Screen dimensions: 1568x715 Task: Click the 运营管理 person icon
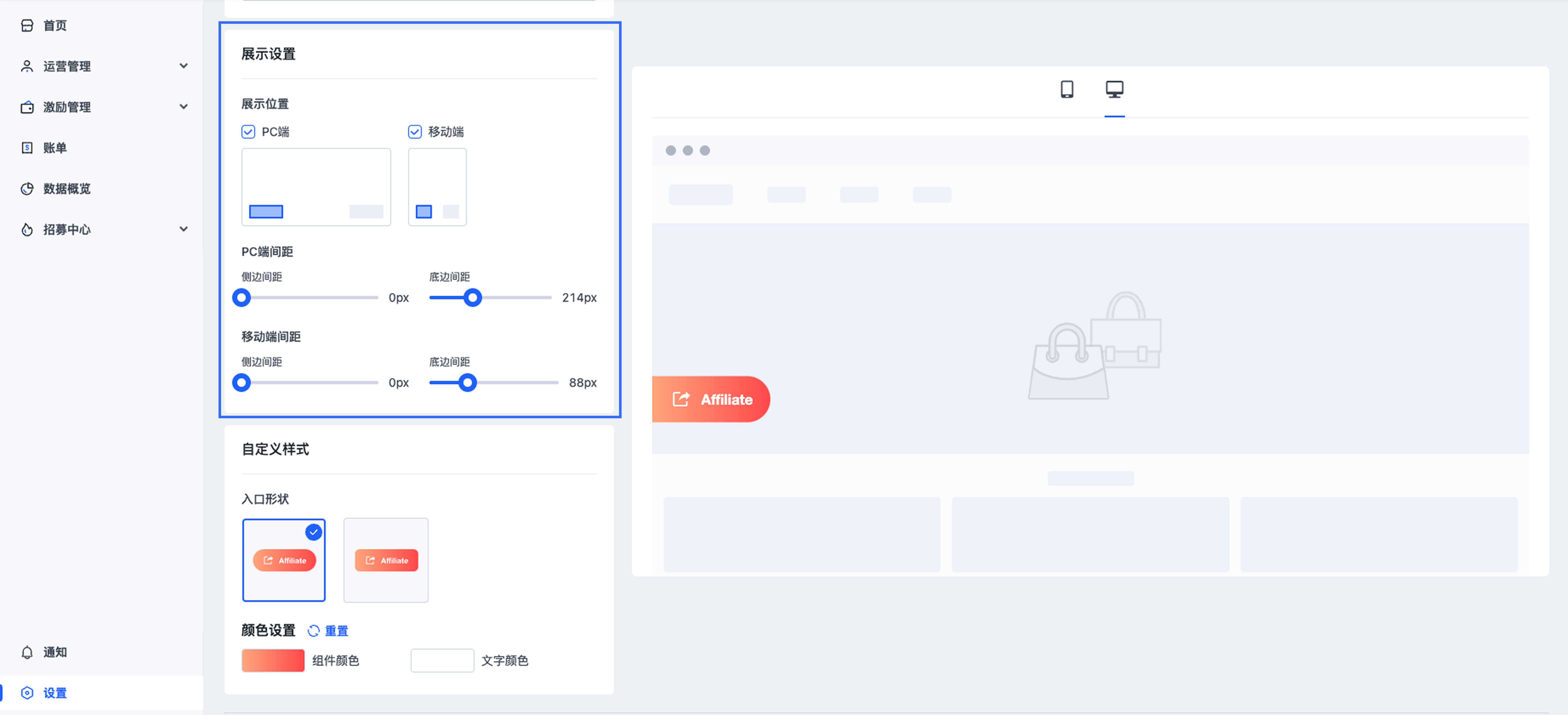[27, 66]
